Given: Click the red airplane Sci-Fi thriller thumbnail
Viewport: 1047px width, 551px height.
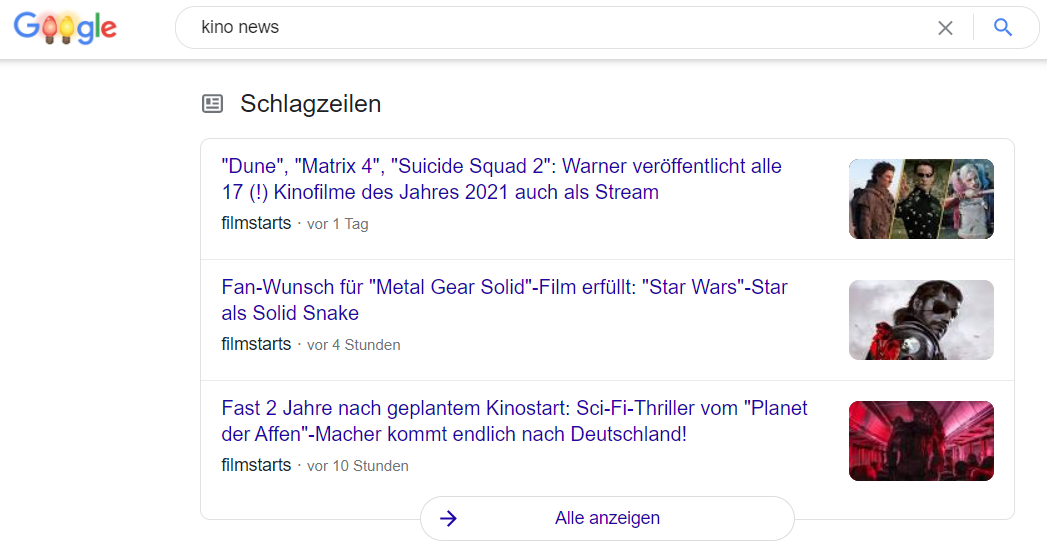Looking at the screenshot, I should click(921, 441).
